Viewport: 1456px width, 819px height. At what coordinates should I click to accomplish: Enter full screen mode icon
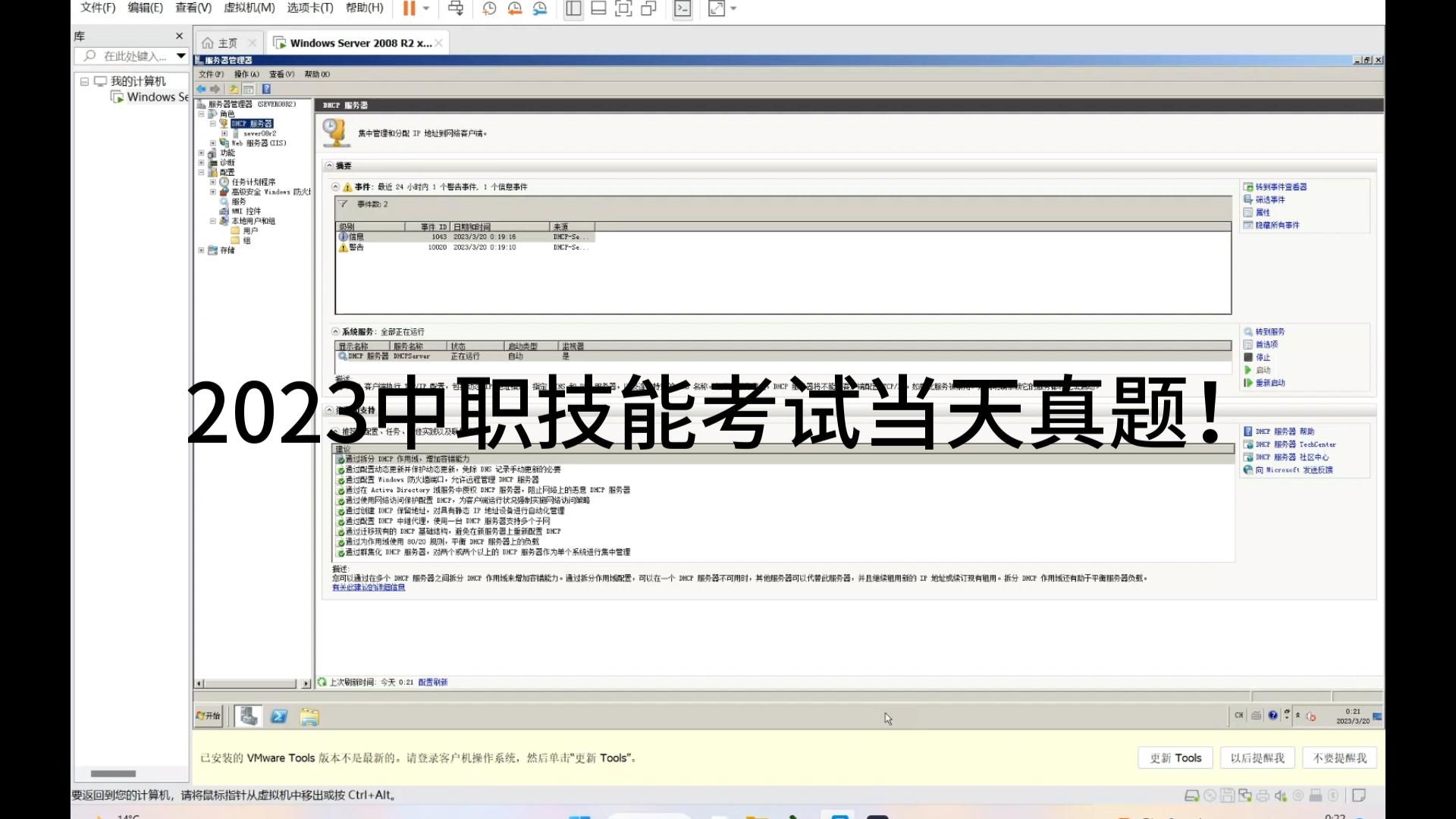tap(623, 8)
